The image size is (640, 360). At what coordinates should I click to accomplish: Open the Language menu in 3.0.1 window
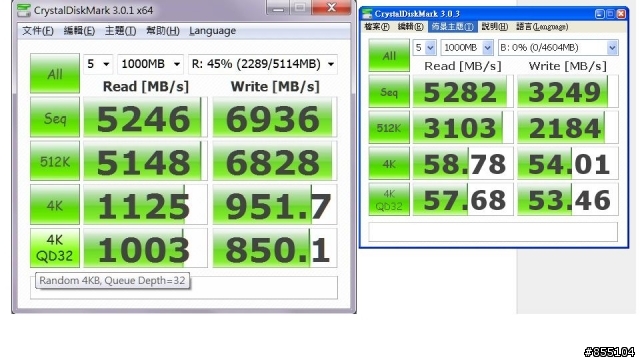click(x=212, y=31)
